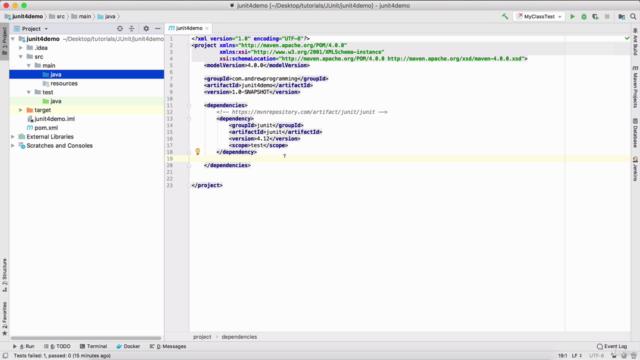Expand the .idea folder arrow
Screen dimensions: 640x360
coord(21,48)
